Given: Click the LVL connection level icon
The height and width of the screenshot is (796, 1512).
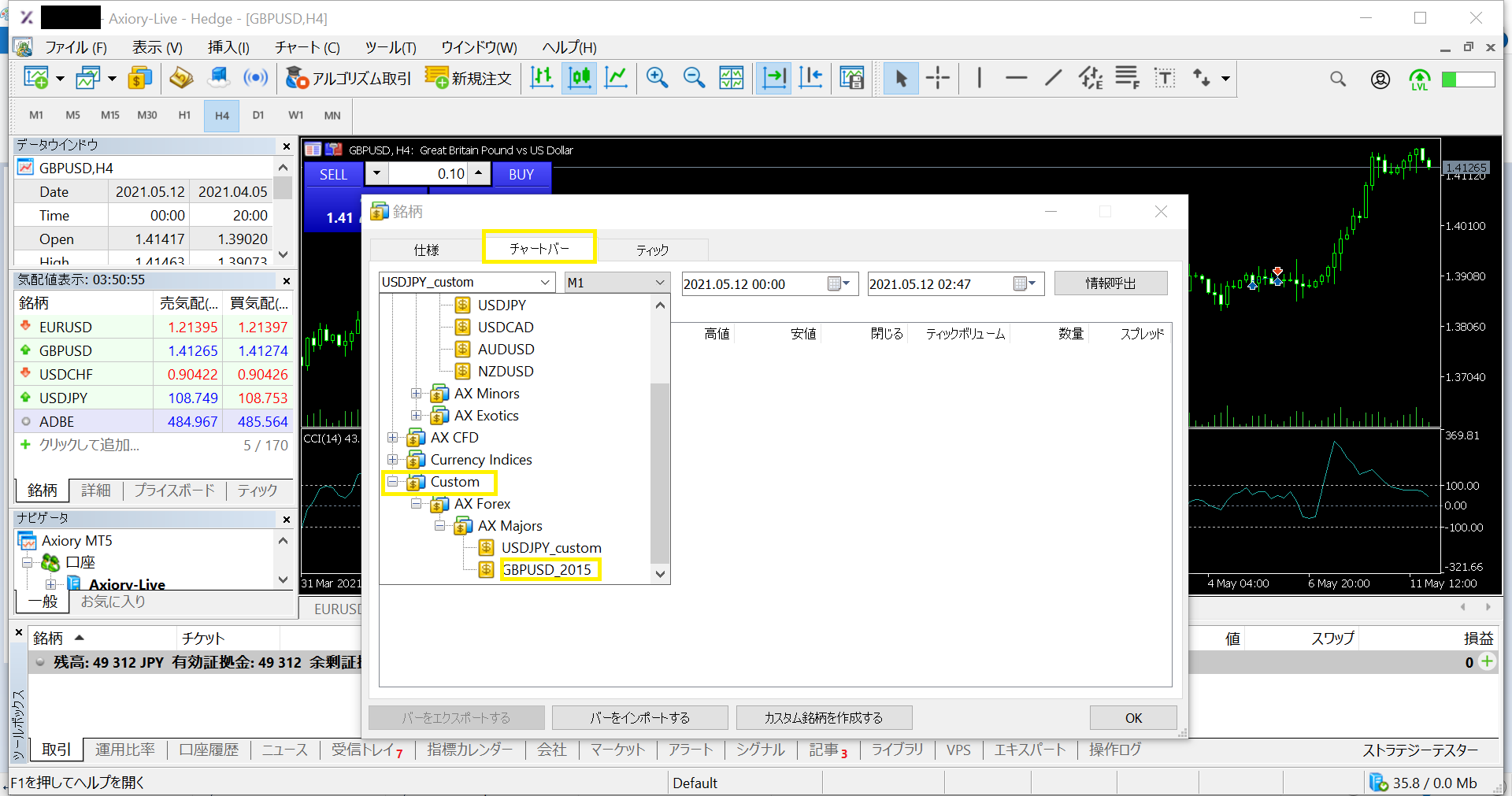Looking at the screenshot, I should tap(1419, 79).
